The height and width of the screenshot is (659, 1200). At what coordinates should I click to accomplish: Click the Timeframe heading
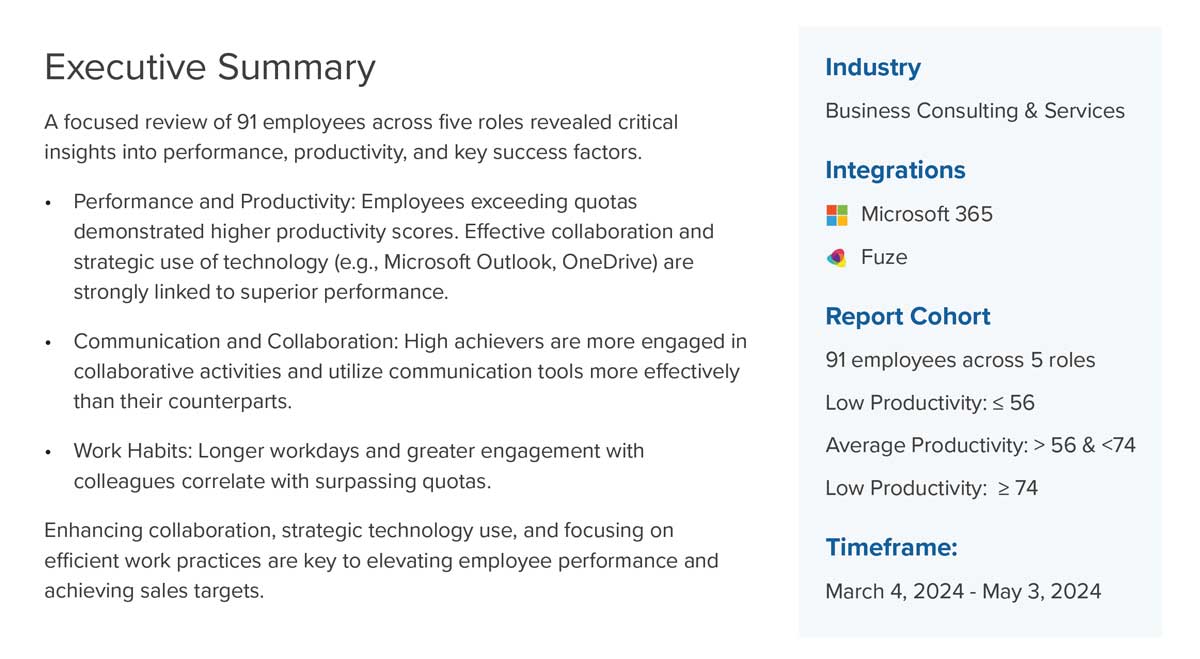[891, 548]
